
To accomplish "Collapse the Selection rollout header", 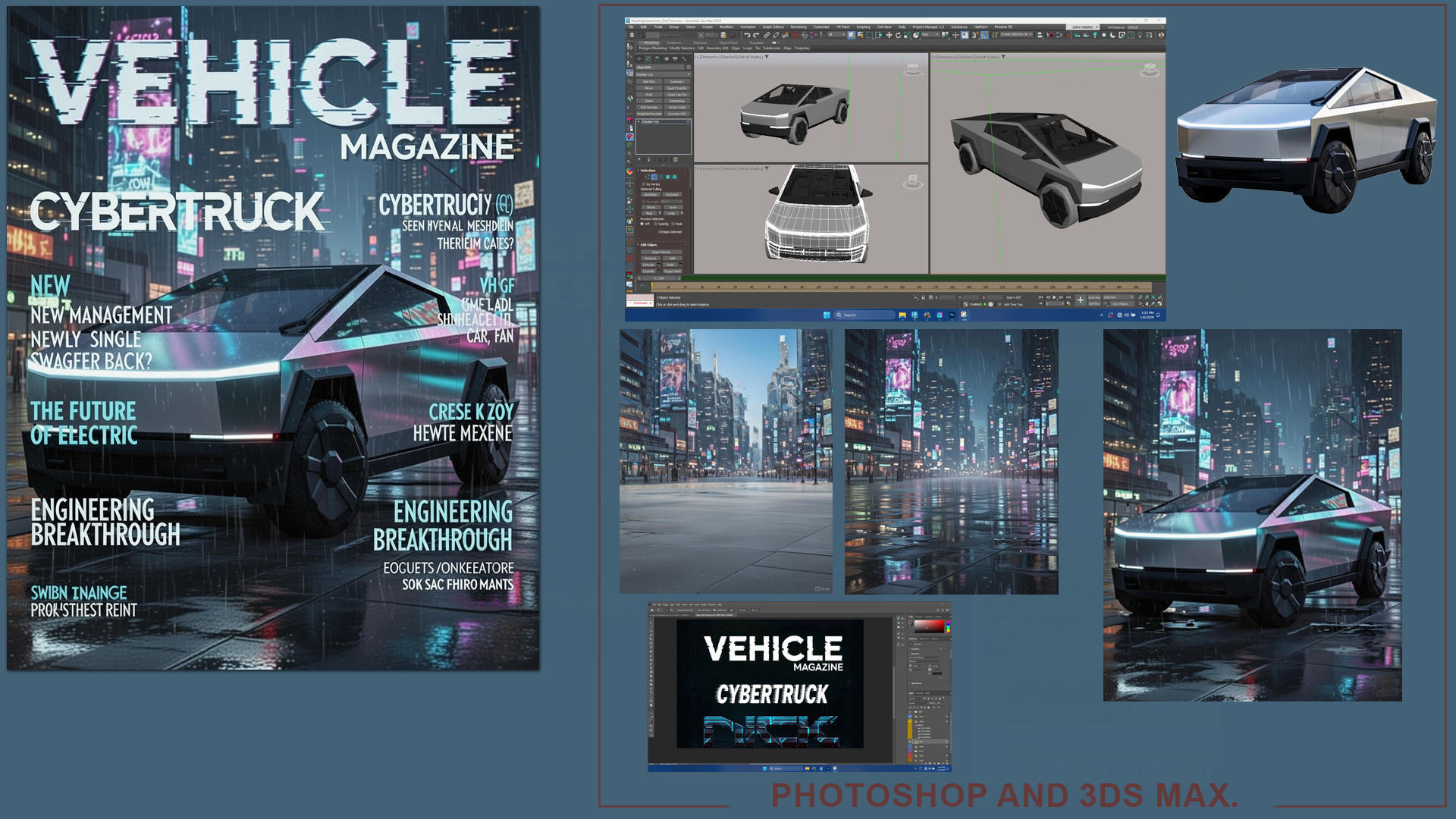I will pyautogui.click(x=648, y=170).
